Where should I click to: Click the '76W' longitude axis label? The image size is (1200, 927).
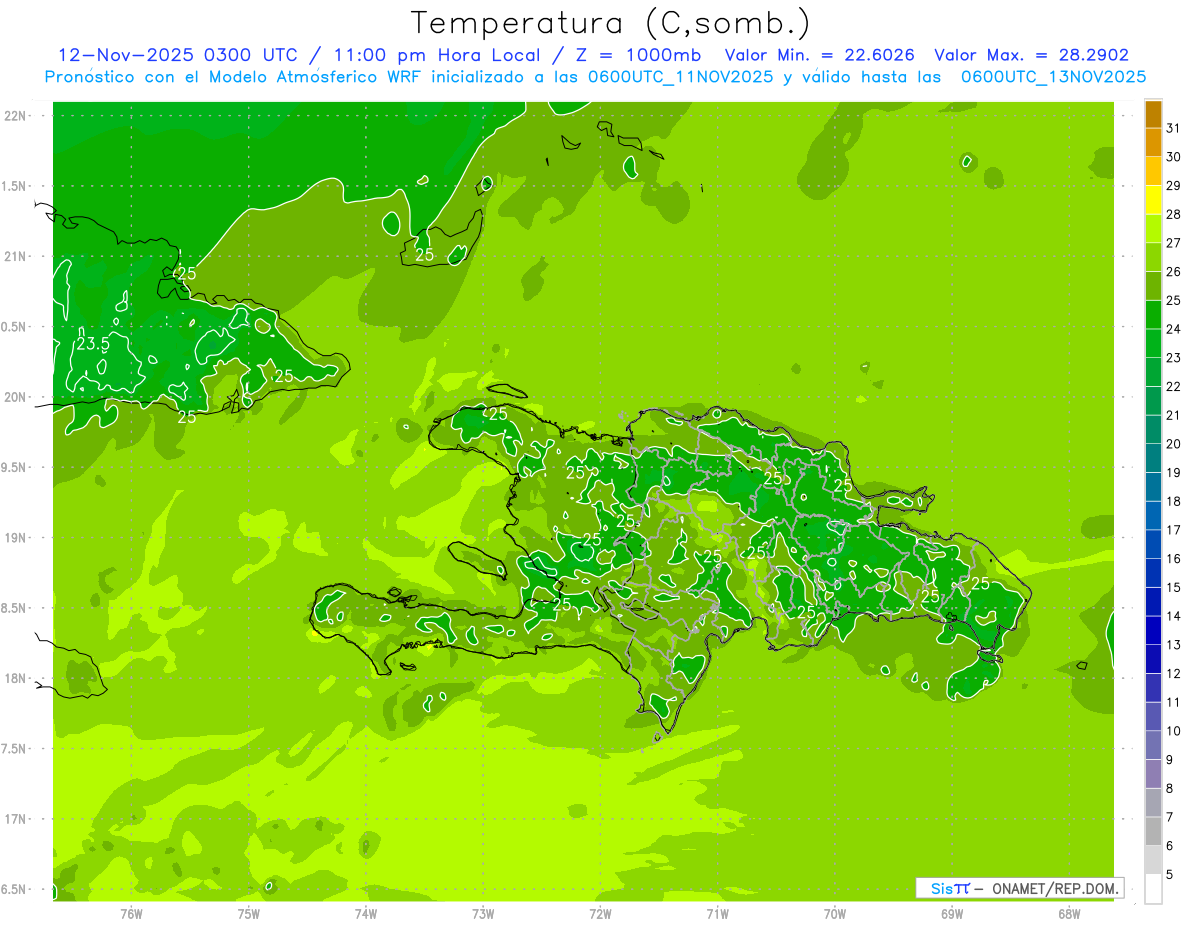131,913
